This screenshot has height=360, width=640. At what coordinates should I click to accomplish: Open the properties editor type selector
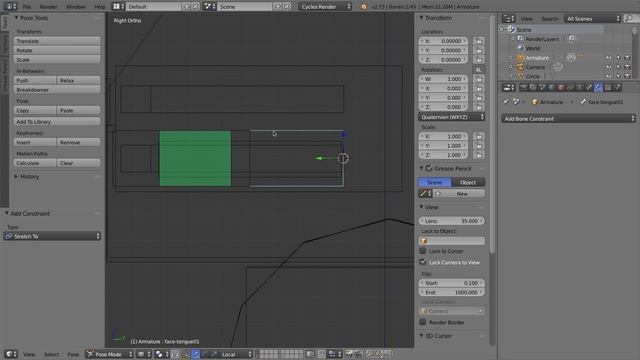[x=509, y=87]
